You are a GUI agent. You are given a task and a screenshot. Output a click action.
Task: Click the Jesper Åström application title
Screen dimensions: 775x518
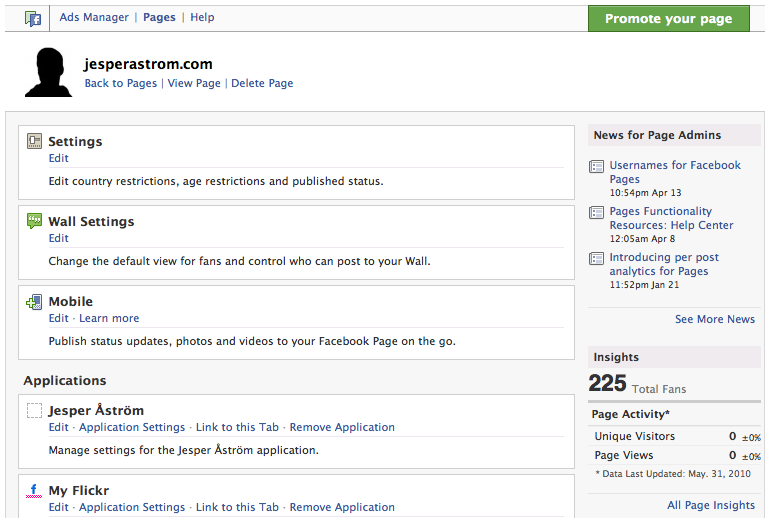point(96,410)
